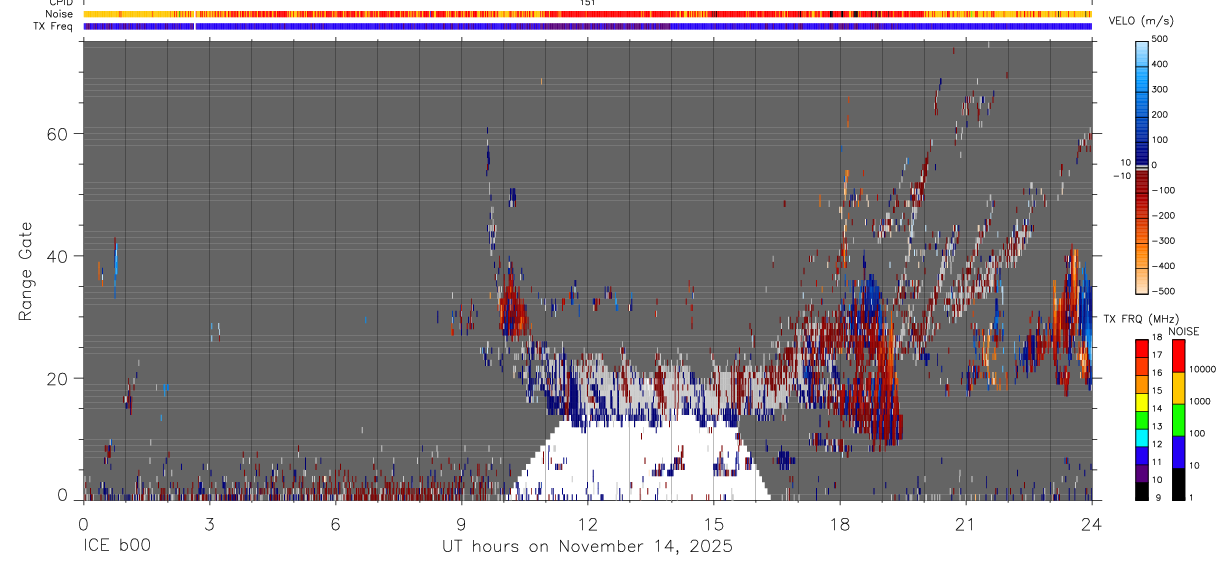Screen dimensions: 1228x567
Task: Click the -10 threshold label beside VELO bar
Action: click(x=1120, y=175)
